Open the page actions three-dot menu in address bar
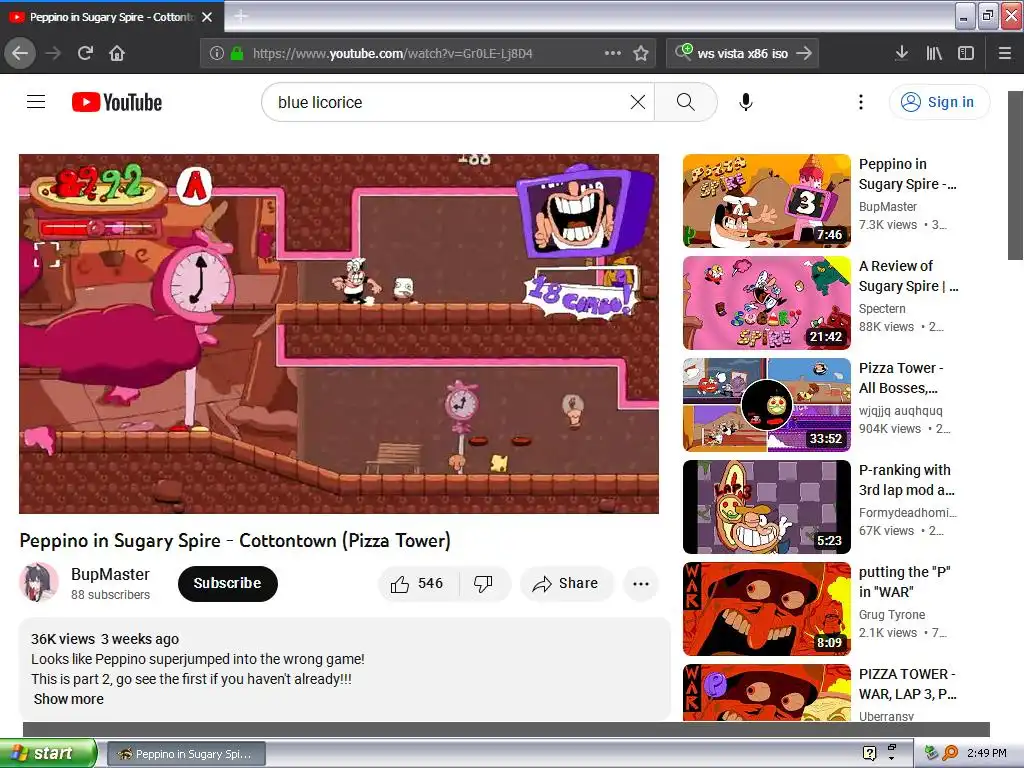The image size is (1024, 768). 613,53
